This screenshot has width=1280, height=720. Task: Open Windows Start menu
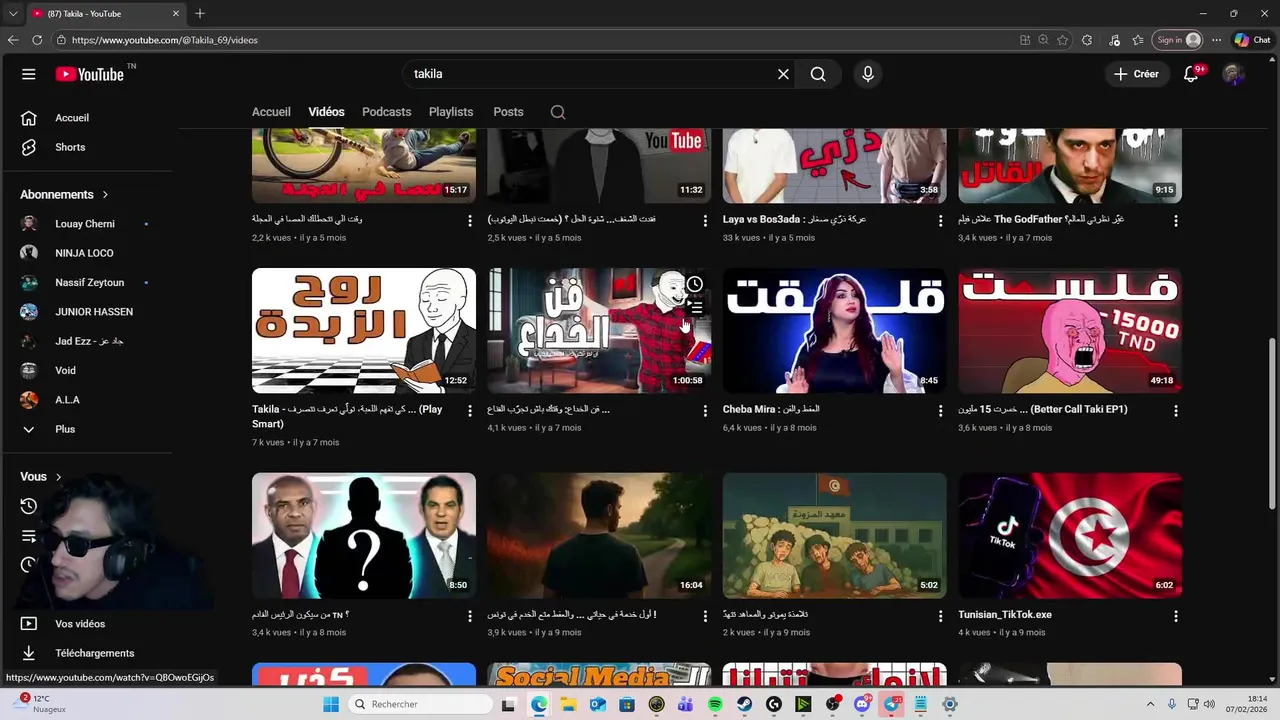331,704
